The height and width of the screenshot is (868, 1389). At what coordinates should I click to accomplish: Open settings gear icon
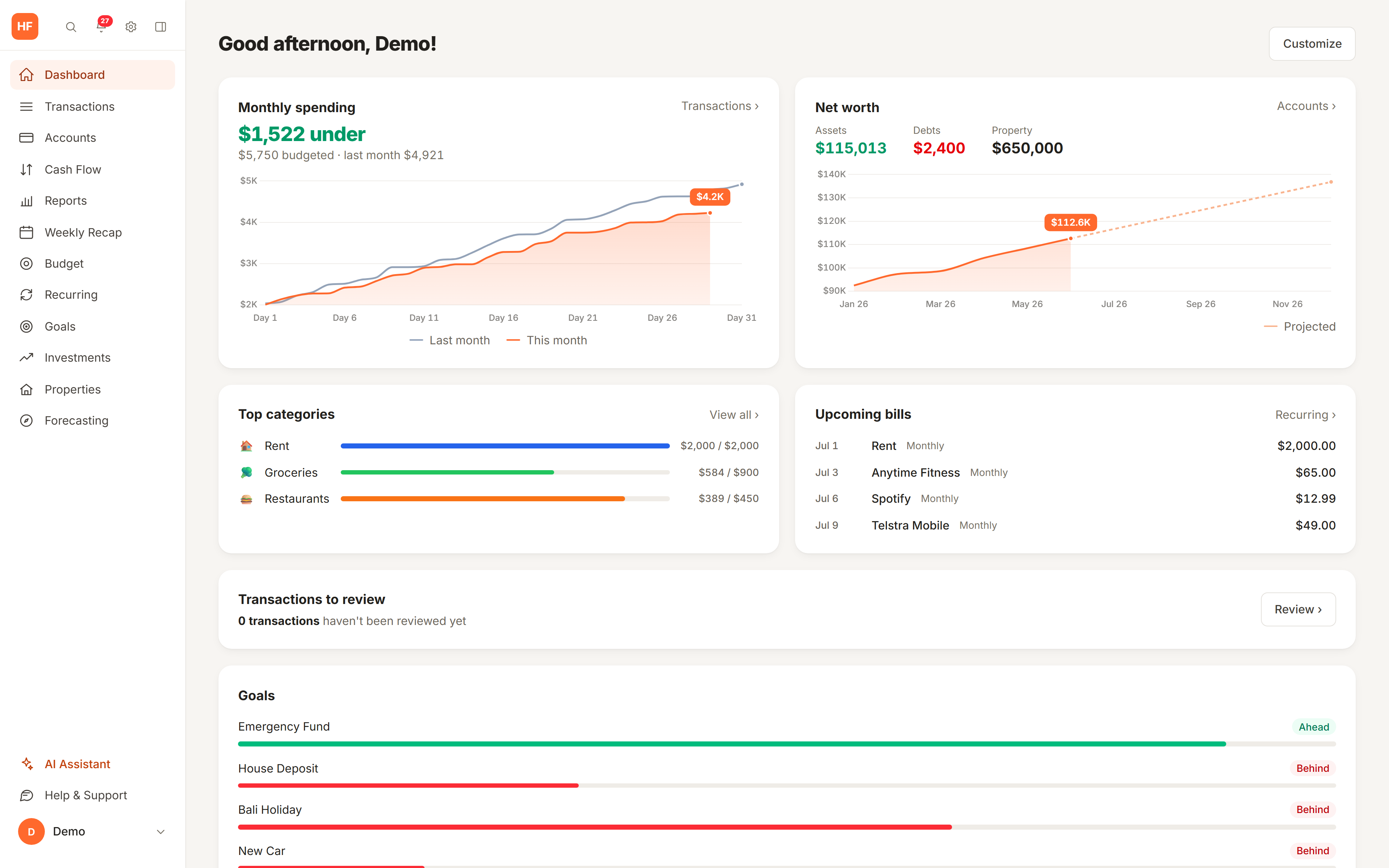(x=131, y=27)
